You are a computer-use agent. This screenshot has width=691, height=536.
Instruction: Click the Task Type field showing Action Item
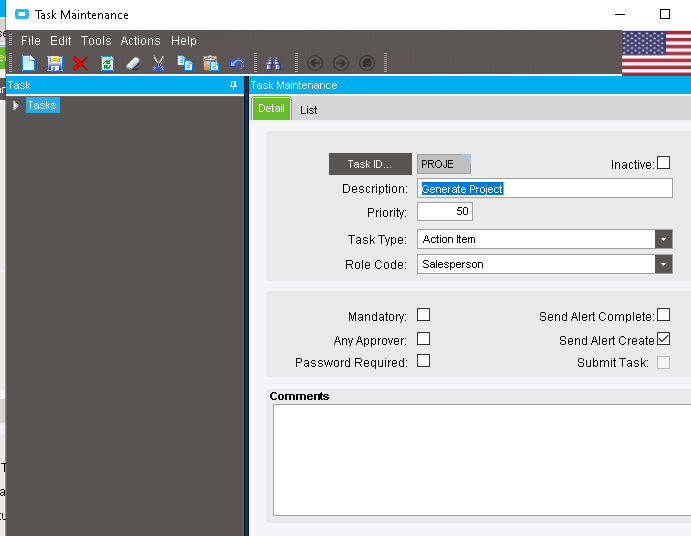tap(536, 239)
